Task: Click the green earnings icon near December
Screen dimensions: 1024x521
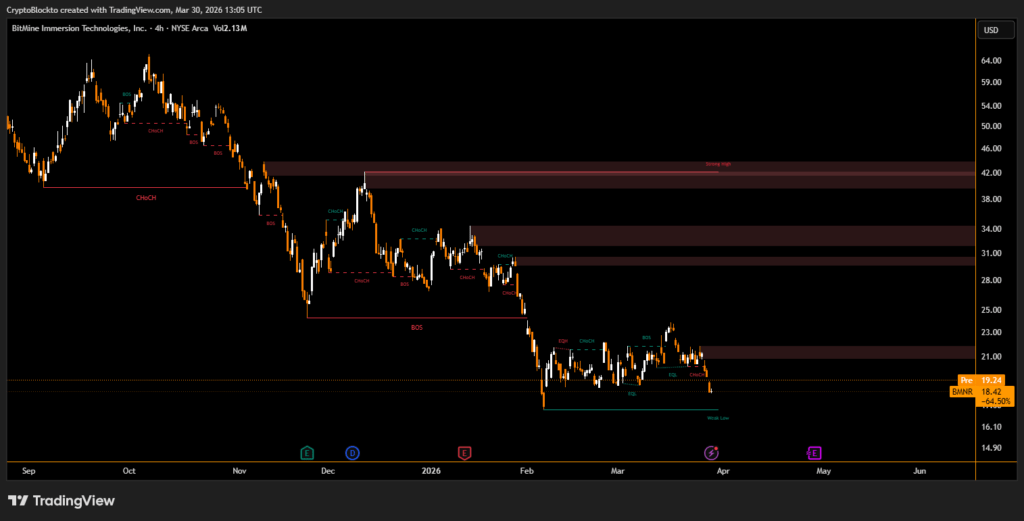Action: (307, 453)
